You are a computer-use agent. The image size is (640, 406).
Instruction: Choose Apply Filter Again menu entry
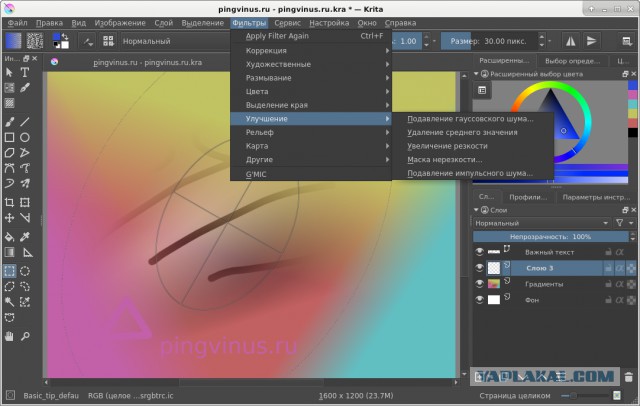click(x=311, y=36)
